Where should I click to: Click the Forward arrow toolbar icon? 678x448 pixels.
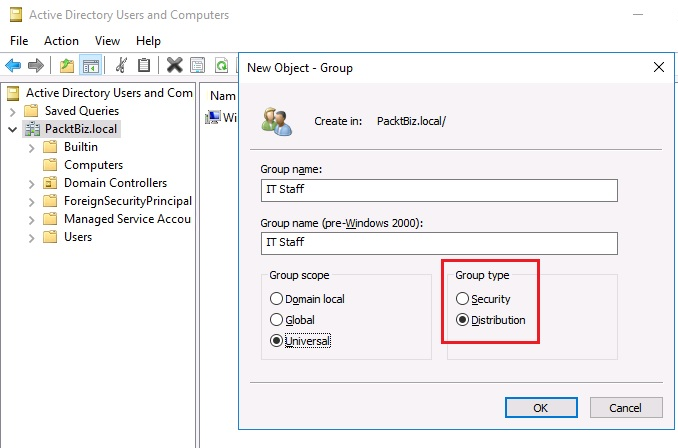coord(36,66)
